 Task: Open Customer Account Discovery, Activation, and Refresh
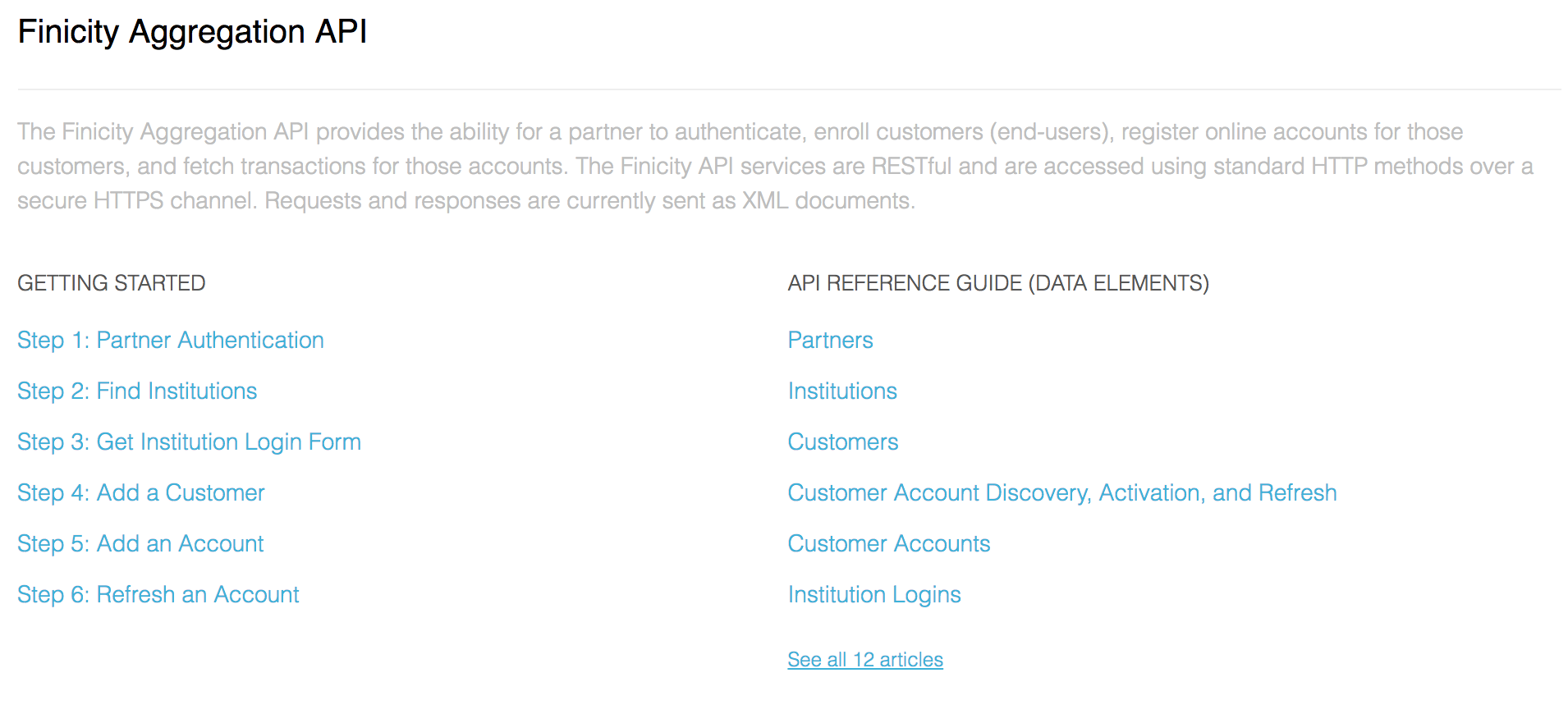[1062, 493]
